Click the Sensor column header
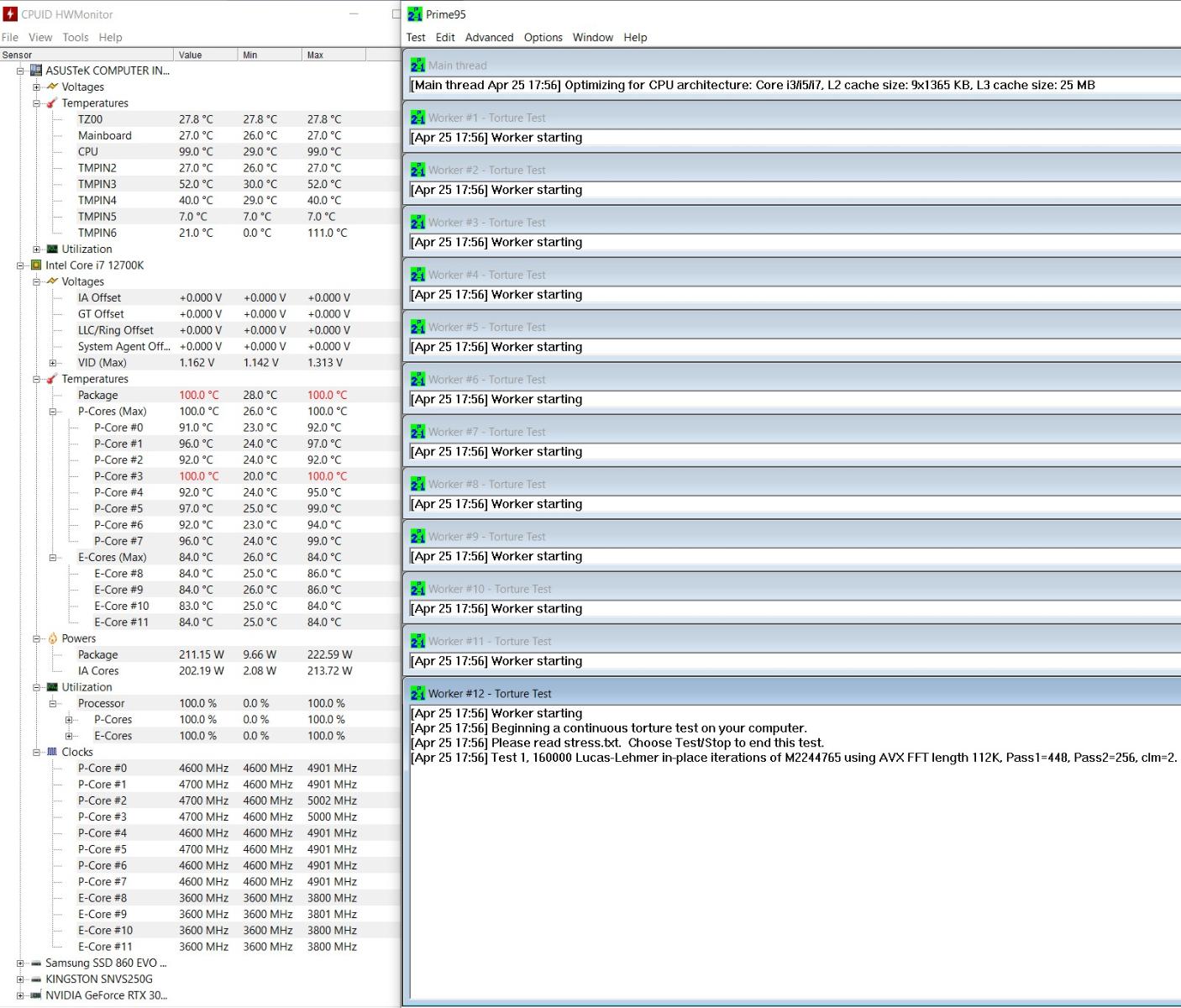This screenshot has height=1008, width=1181. [x=87, y=55]
